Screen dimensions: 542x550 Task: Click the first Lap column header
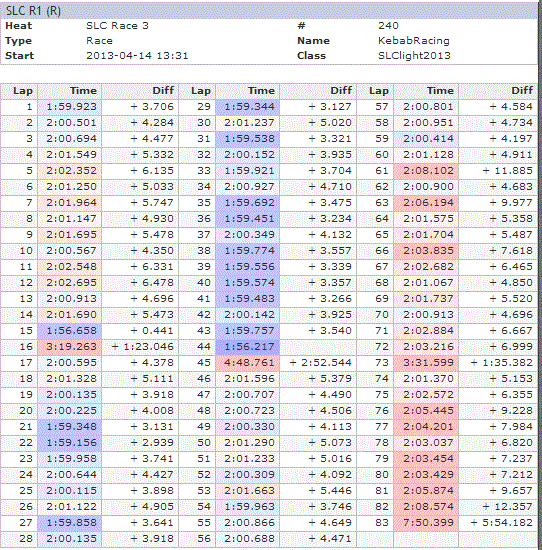coord(23,91)
